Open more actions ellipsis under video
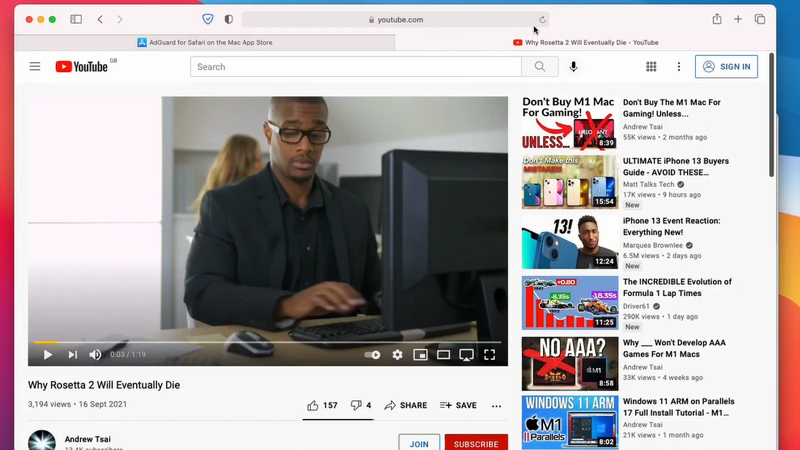The height and width of the screenshot is (450, 800). [x=496, y=406]
